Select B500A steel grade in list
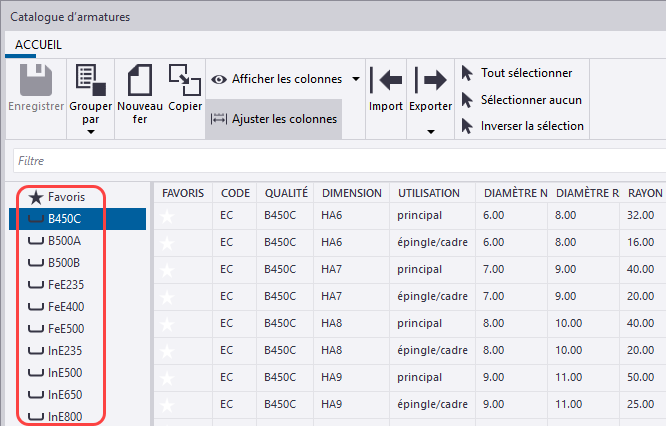This screenshot has height=426, width=666. tap(64, 241)
